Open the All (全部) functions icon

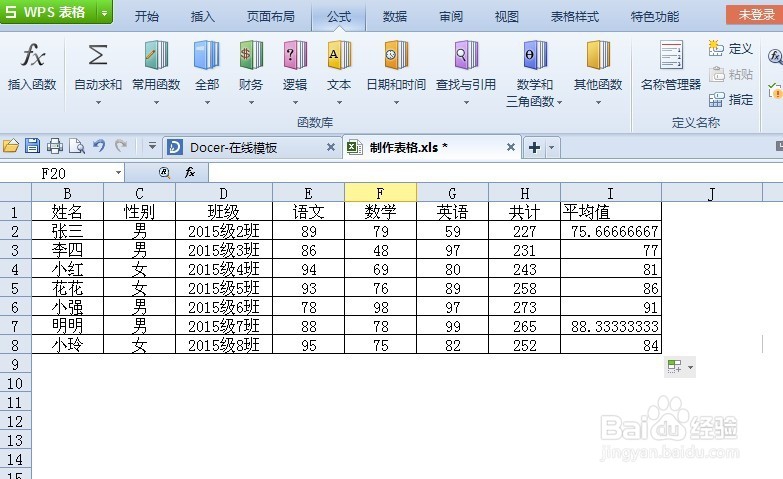(x=207, y=55)
